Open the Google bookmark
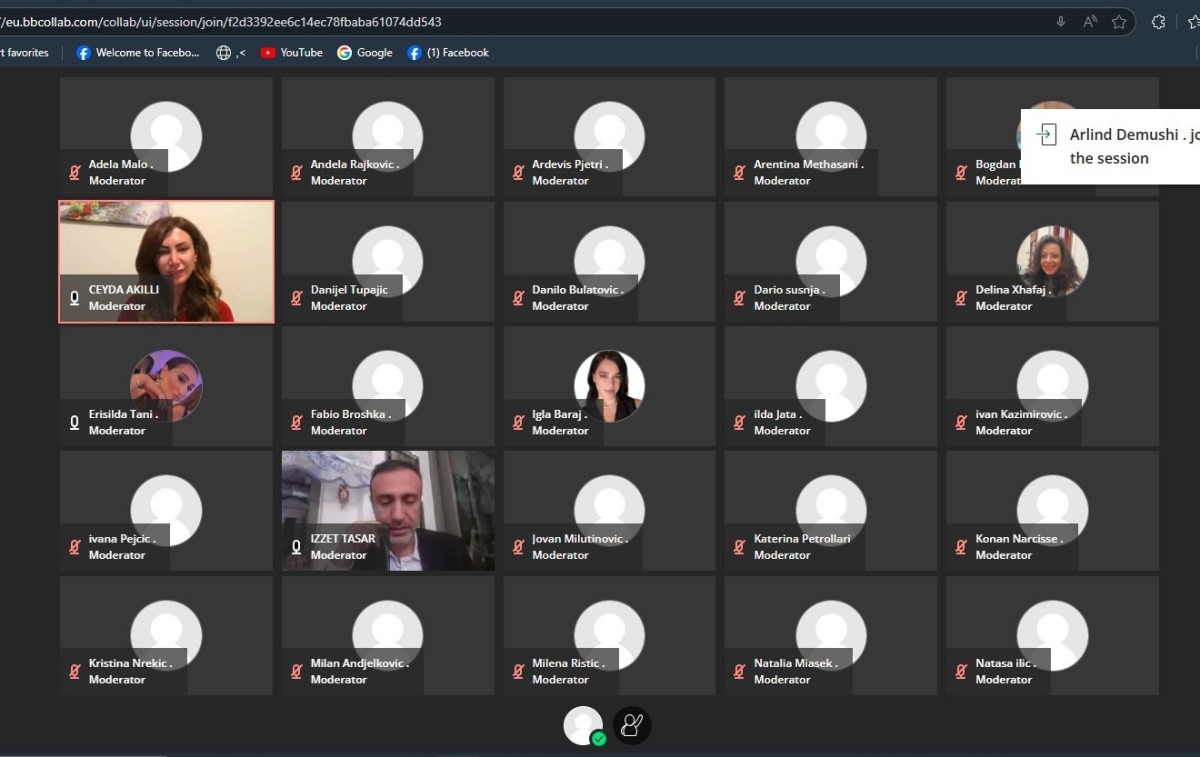The width and height of the screenshot is (1200, 757). pyautogui.click(x=365, y=53)
